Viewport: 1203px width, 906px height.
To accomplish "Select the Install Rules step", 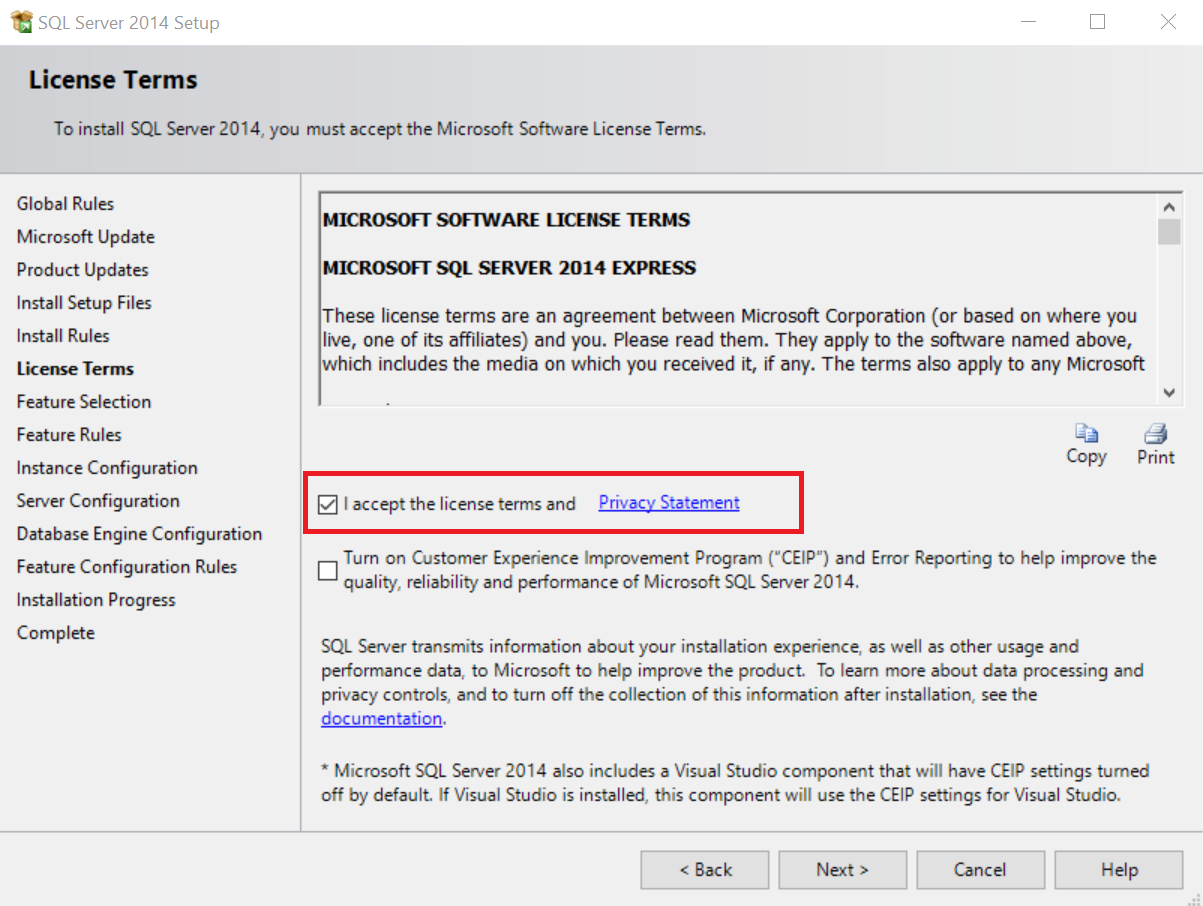I will [x=63, y=336].
